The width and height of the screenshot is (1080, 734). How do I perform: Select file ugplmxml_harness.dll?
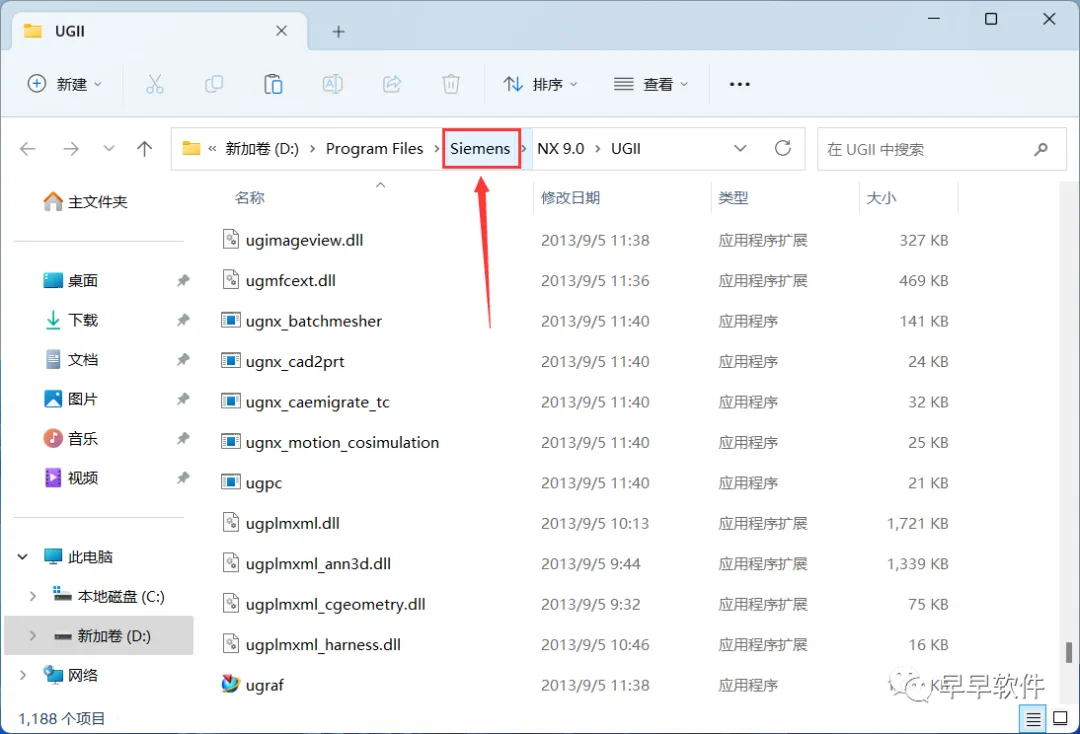pos(323,644)
